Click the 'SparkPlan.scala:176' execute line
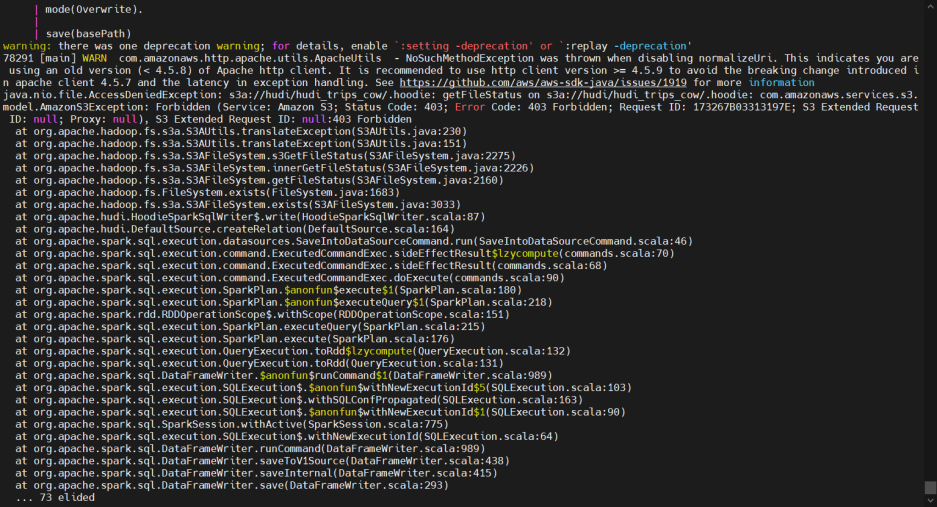This screenshot has height=507, width=937. pyautogui.click(x=235, y=339)
